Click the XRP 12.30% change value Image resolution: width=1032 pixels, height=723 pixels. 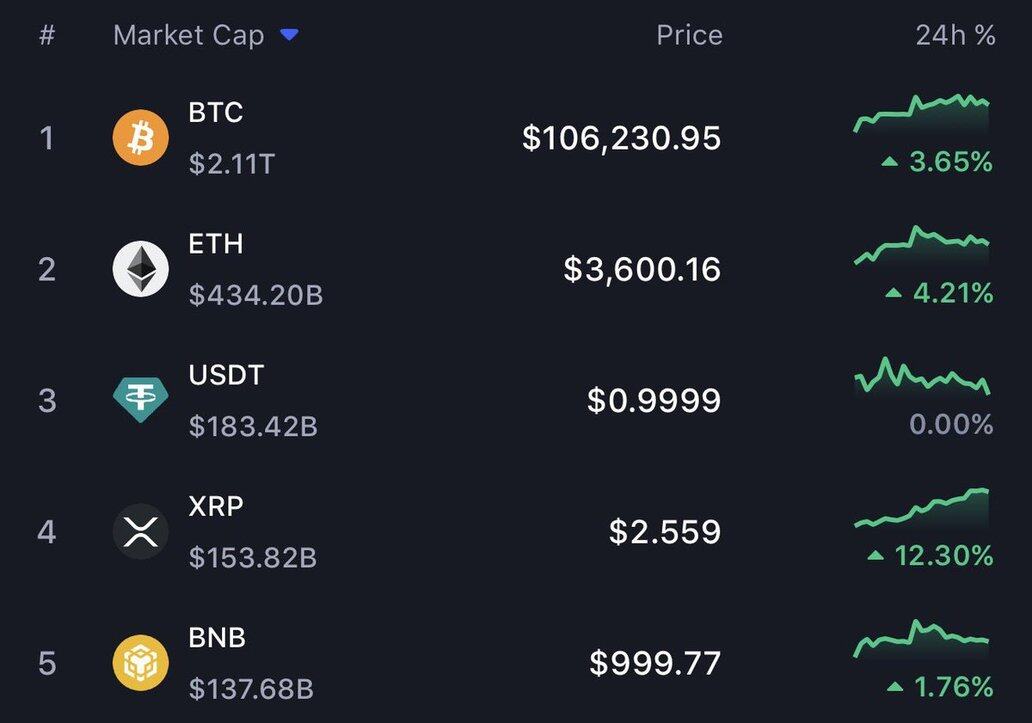(943, 555)
